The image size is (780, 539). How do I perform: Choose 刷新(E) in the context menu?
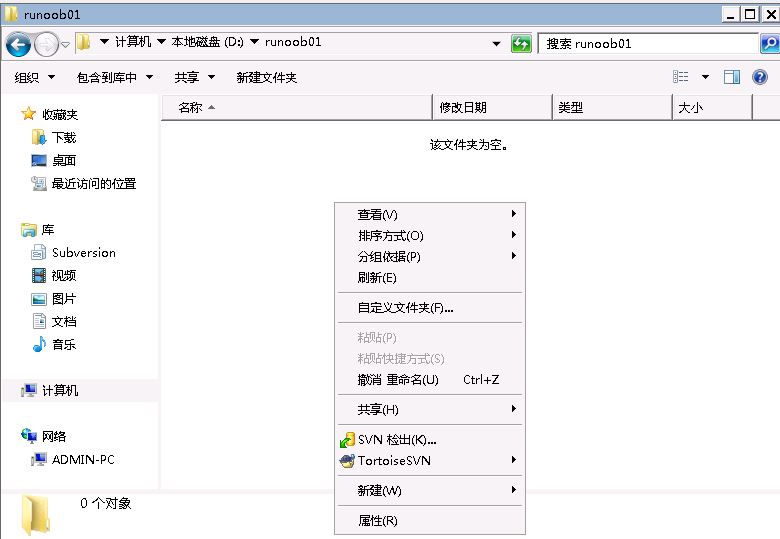pyautogui.click(x=377, y=278)
